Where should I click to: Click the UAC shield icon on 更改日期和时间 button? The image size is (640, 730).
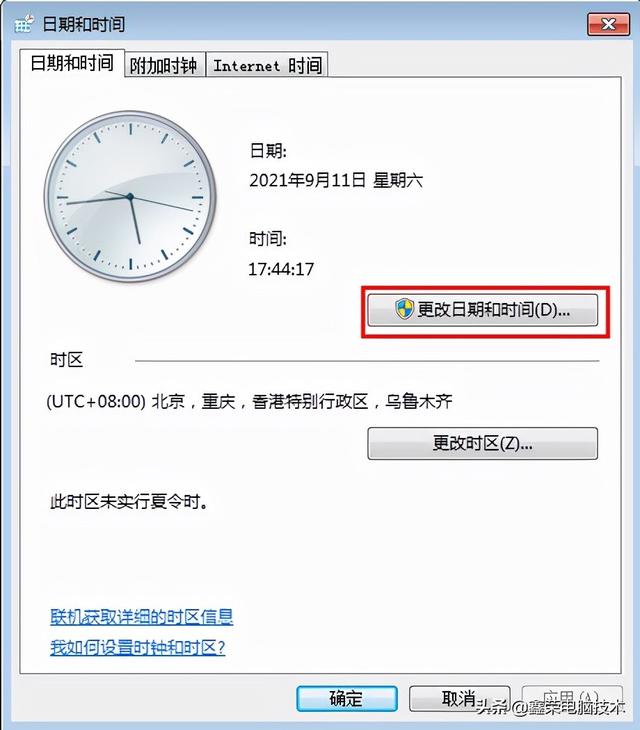(x=404, y=309)
